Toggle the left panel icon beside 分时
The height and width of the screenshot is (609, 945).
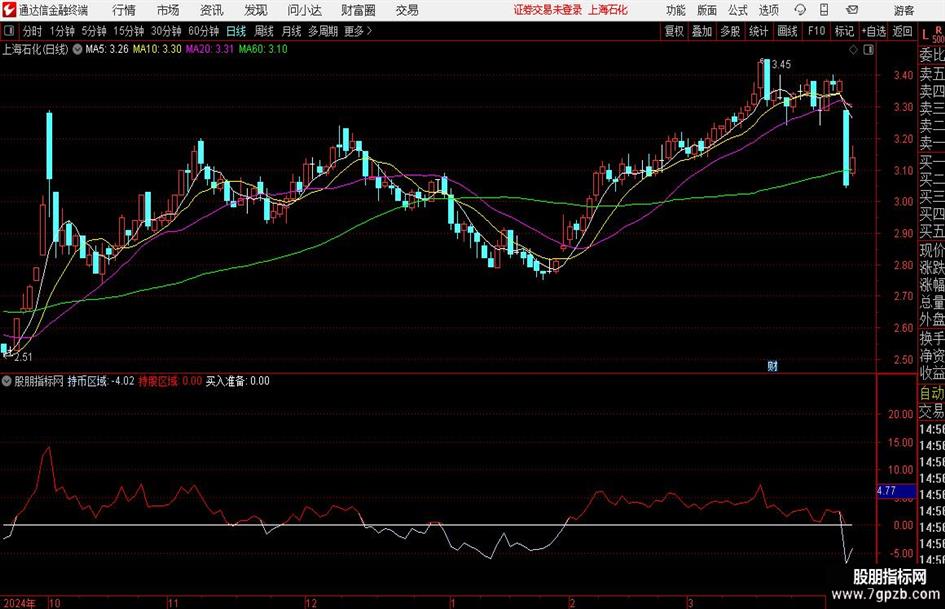pyautogui.click(x=9, y=31)
